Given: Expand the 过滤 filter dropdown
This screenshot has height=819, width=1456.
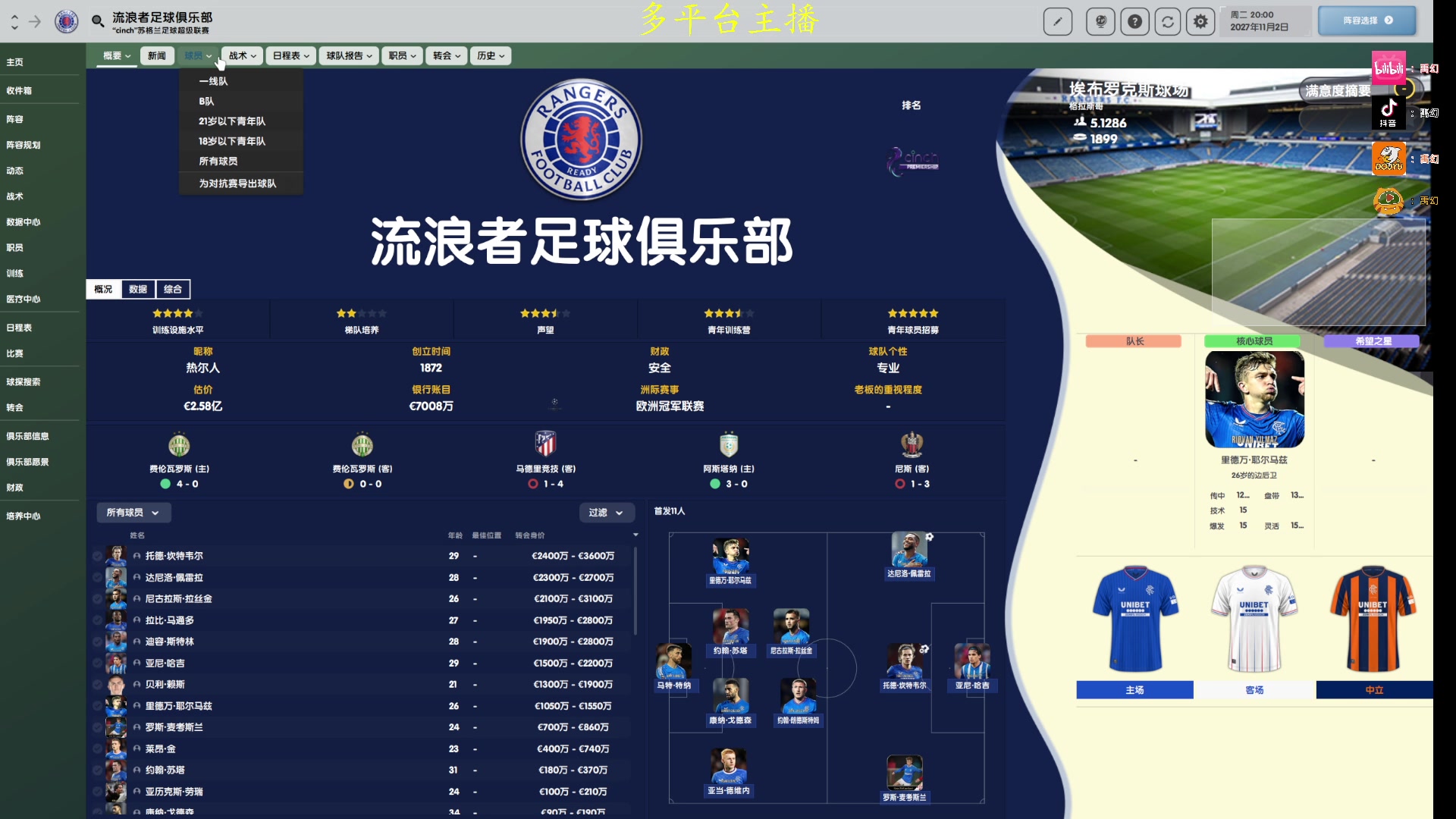Looking at the screenshot, I should [607, 513].
